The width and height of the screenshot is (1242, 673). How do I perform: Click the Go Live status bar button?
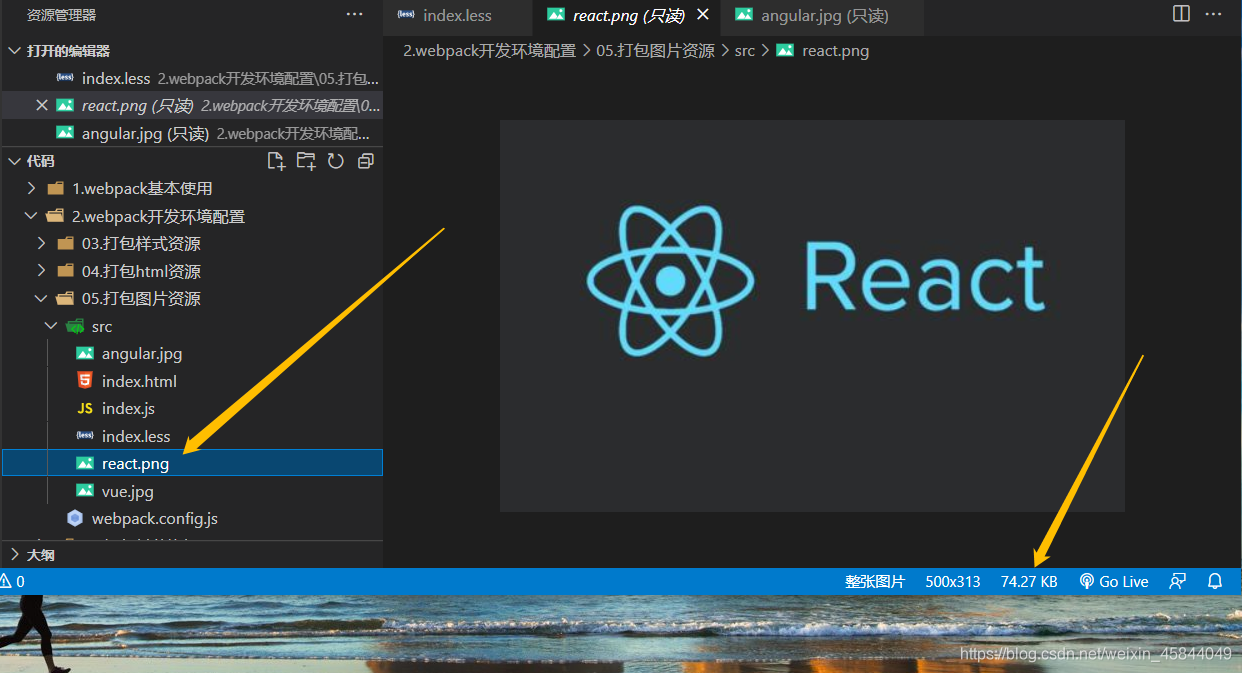(x=1114, y=581)
